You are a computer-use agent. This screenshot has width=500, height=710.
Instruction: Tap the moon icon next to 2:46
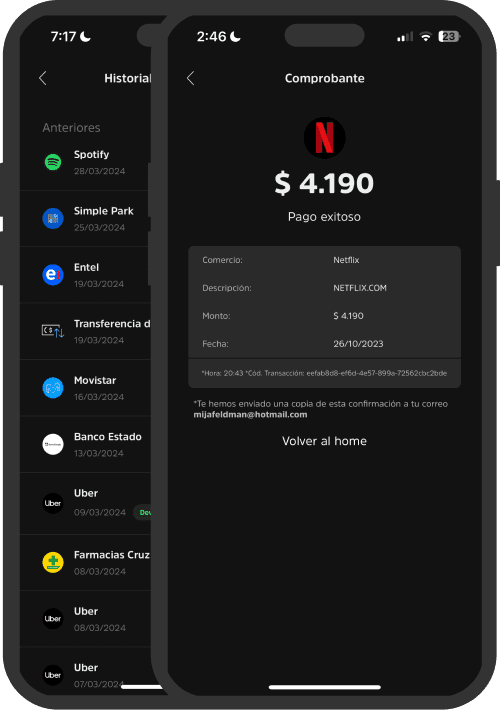pos(236,37)
